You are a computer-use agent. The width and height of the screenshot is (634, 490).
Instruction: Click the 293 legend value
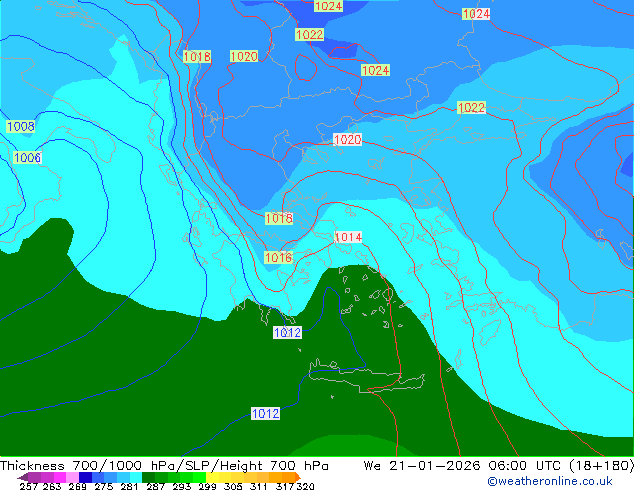click(182, 486)
